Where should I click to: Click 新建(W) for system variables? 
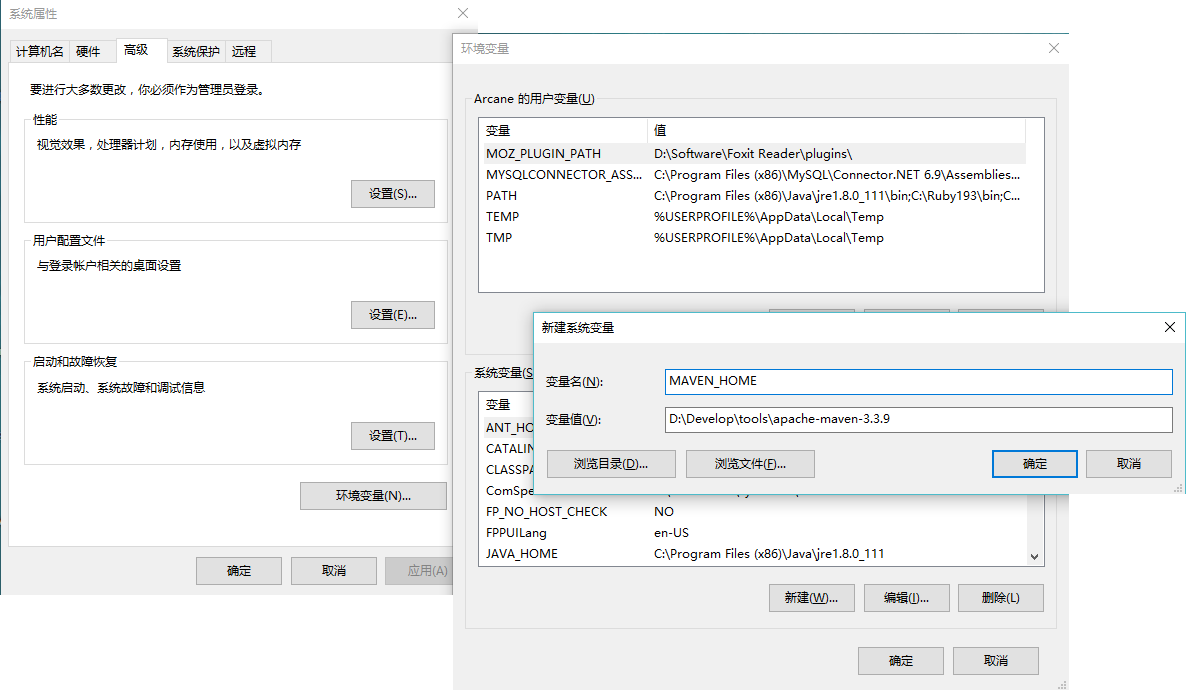tap(812, 598)
